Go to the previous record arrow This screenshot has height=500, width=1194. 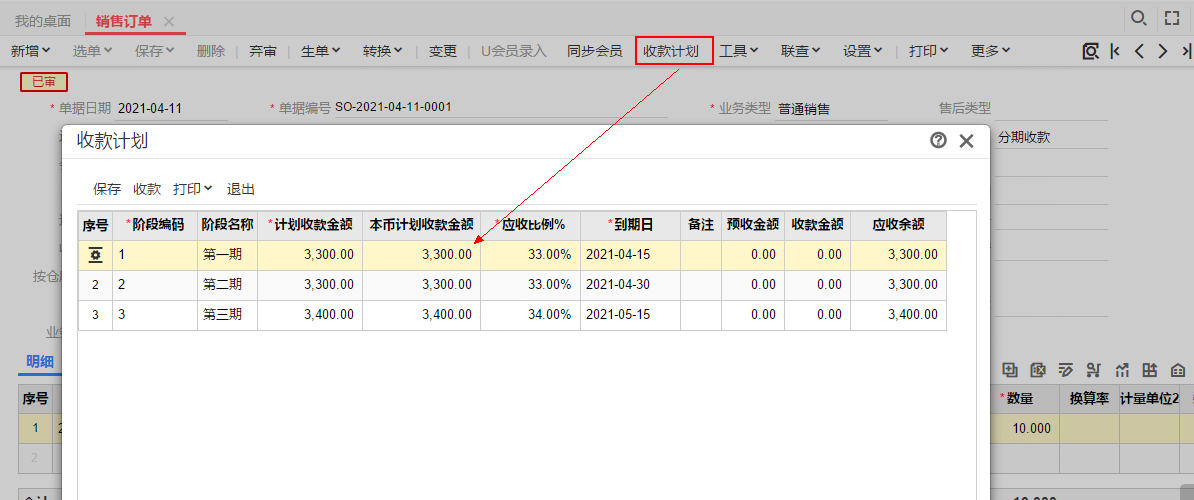coord(1139,51)
